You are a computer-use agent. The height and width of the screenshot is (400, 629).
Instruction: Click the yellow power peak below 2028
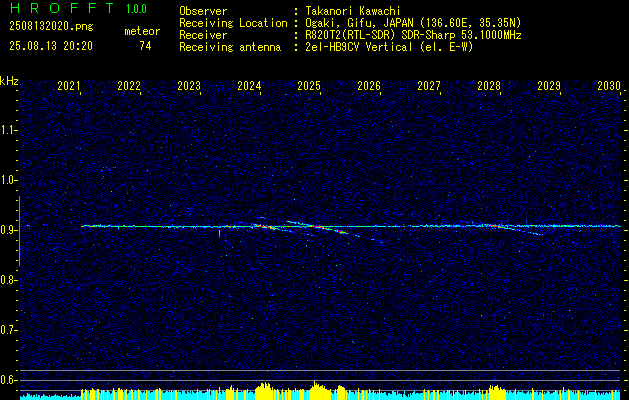pyautogui.click(x=497, y=392)
